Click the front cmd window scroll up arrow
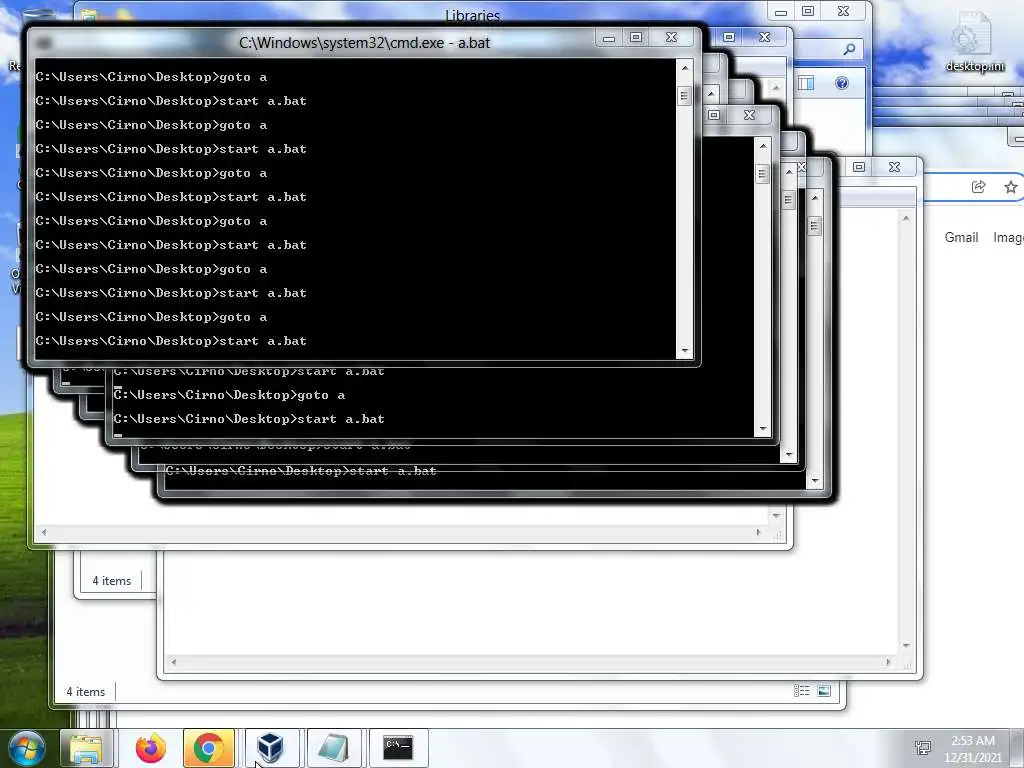Viewport: 1024px width, 768px height. click(x=684, y=68)
